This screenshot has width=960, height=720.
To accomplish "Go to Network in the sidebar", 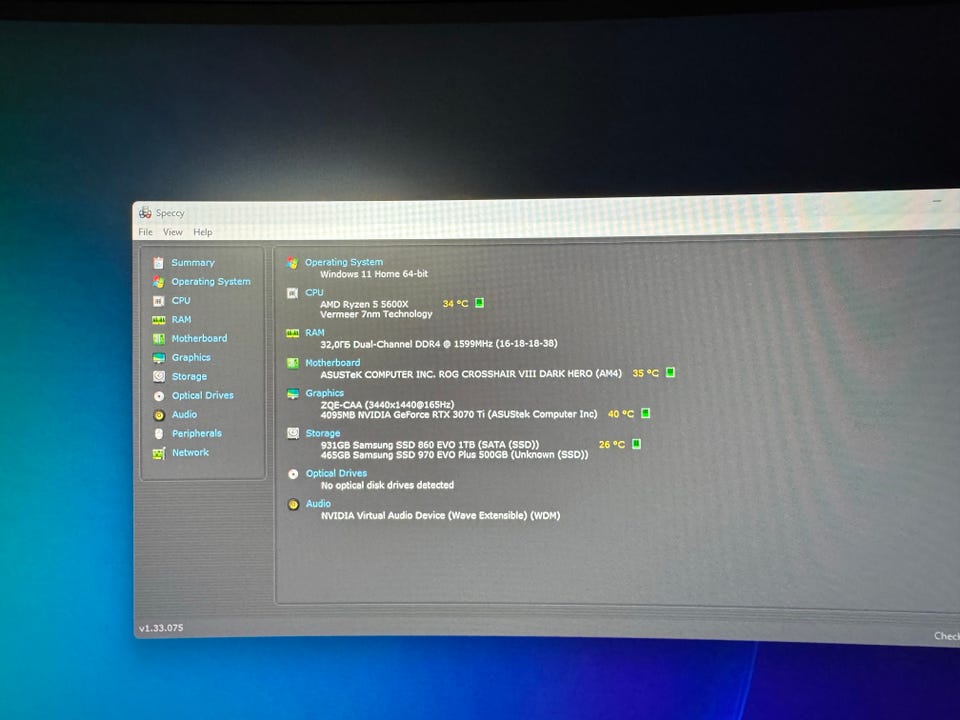I will 190,452.
